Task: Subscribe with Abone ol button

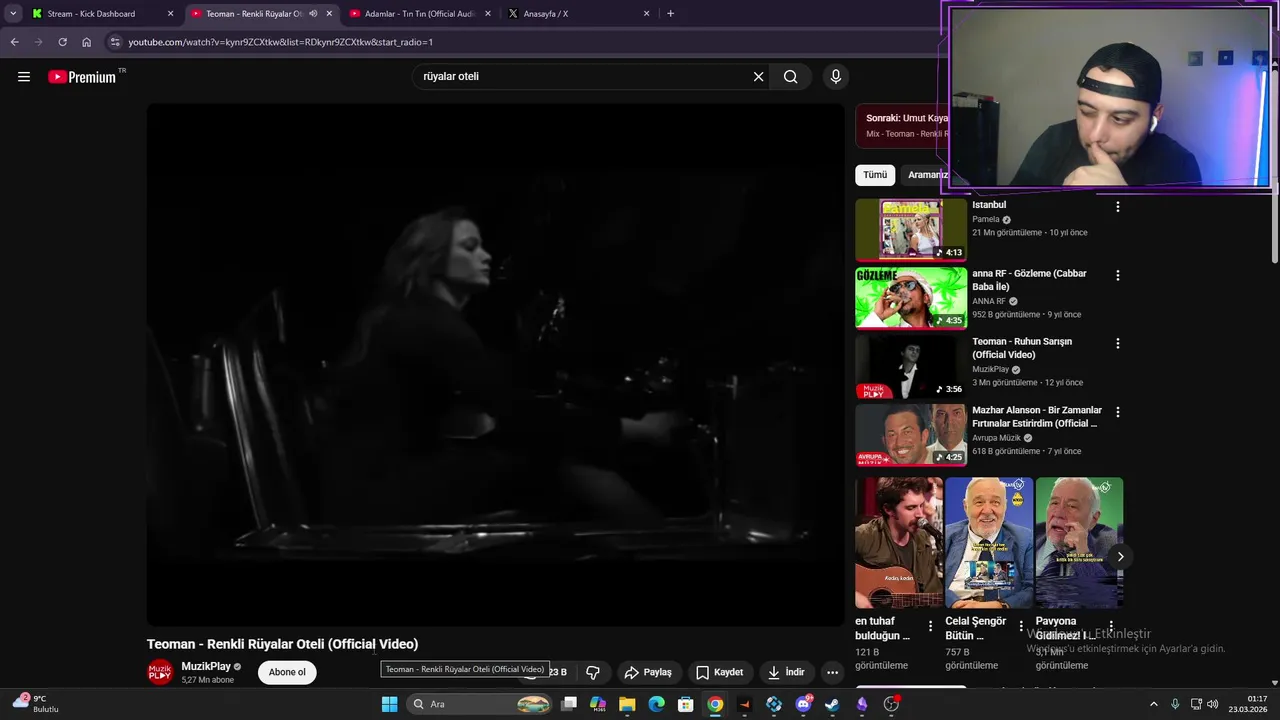Action: (287, 672)
